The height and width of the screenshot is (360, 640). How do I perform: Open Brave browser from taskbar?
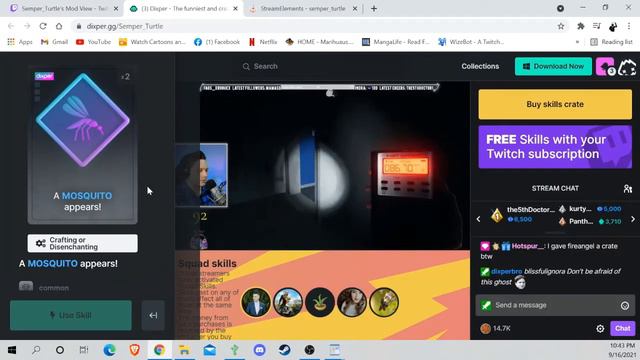[x=134, y=350]
